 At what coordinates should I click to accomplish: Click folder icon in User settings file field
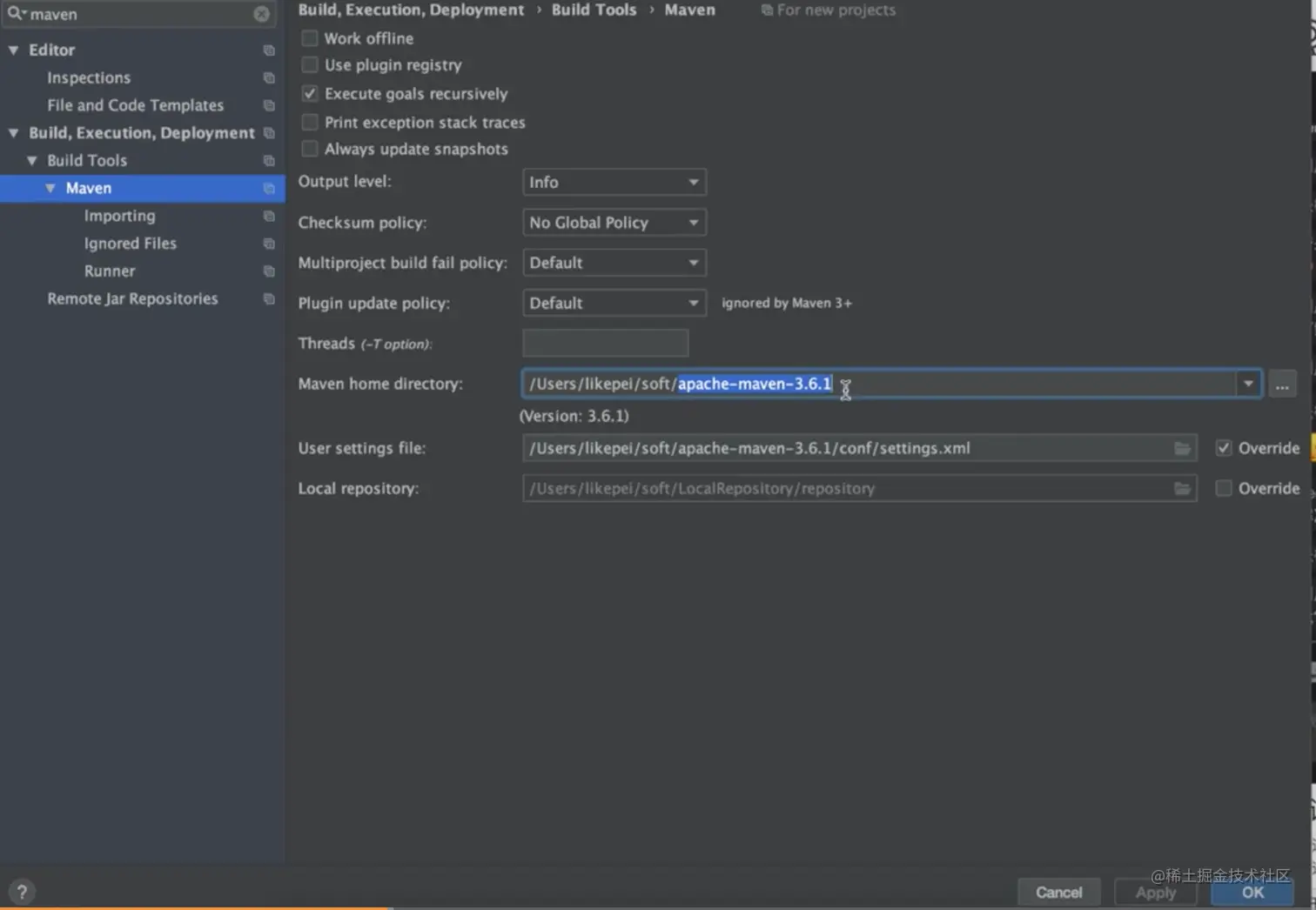(x=1182, y=448)
